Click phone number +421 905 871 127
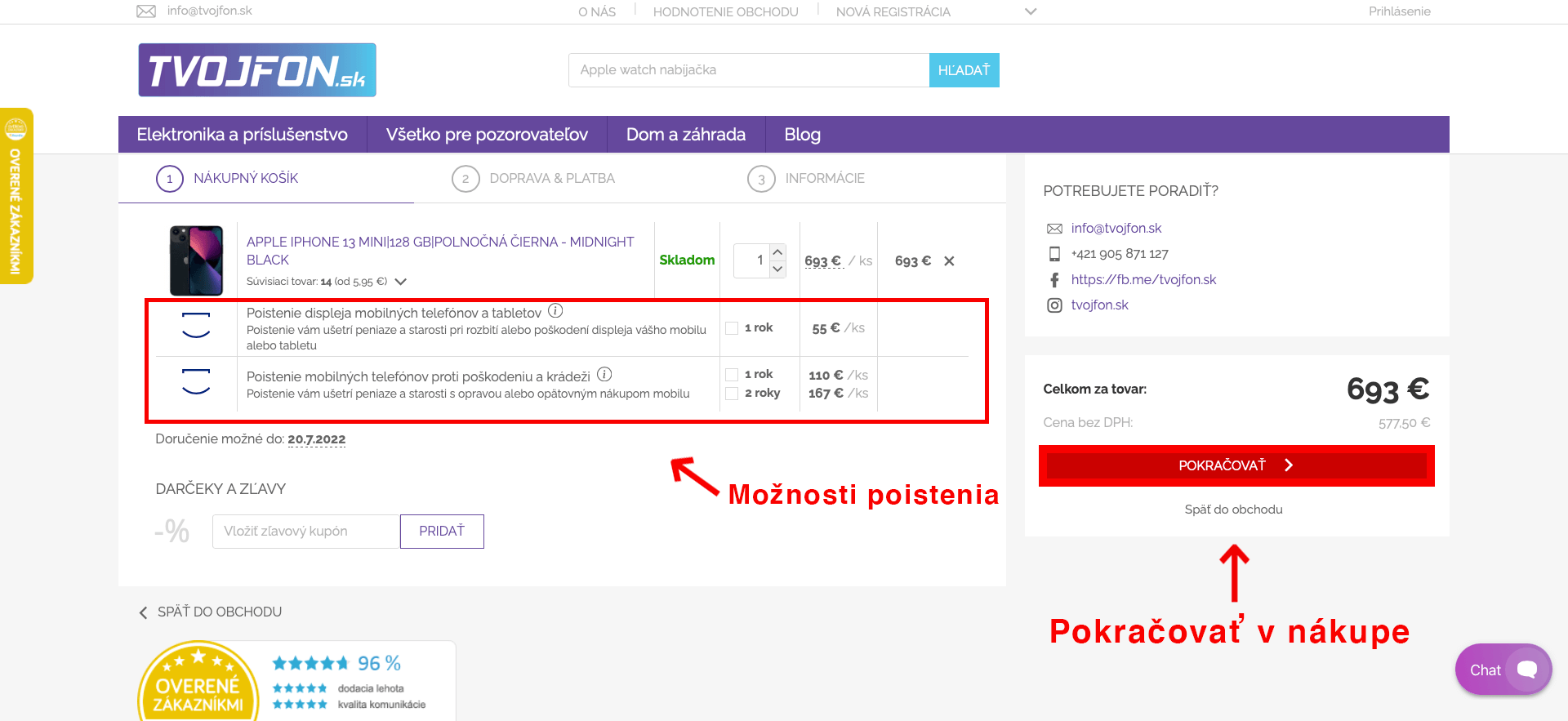The image size is (1568, 721). pos(1120,254)
